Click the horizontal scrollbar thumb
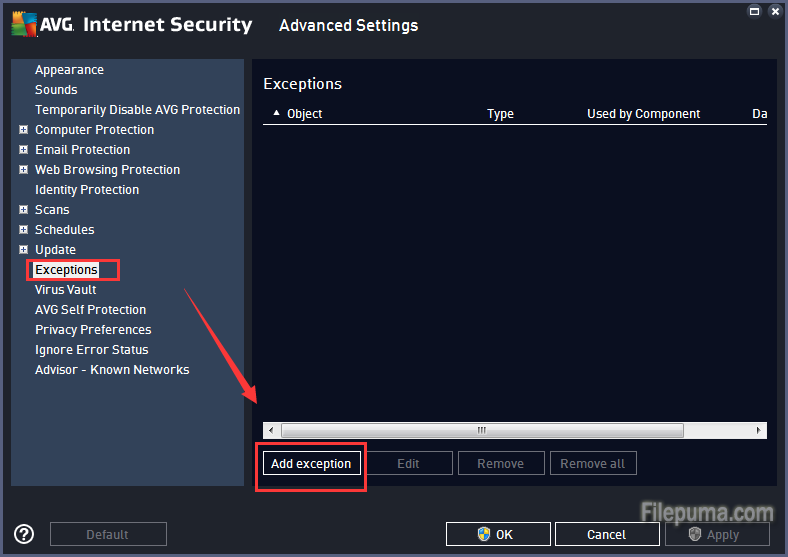The width and height of the screenshot is (788, 557). (x=482, y=430)
